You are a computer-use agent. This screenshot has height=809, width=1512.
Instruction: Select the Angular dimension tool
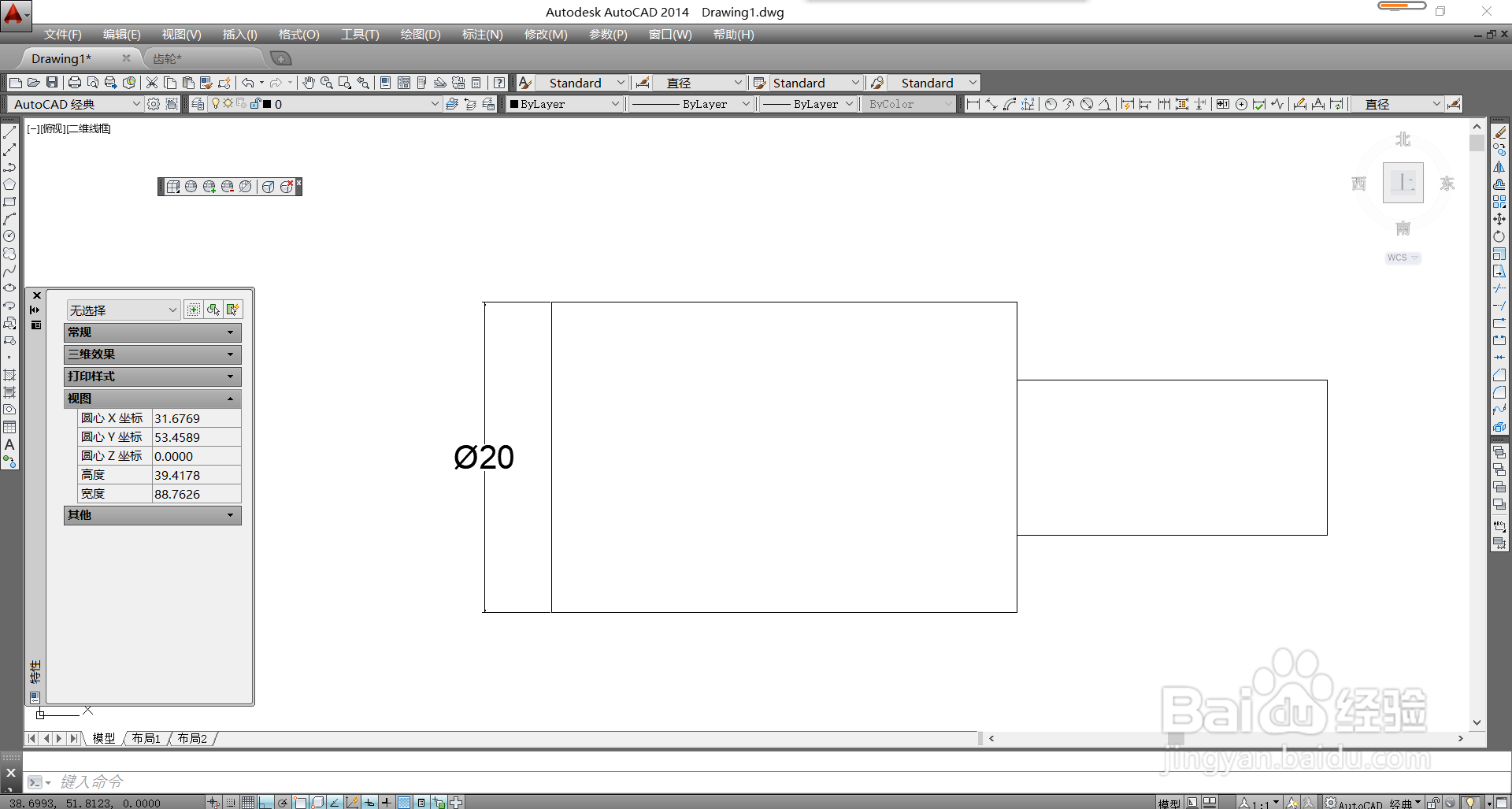(x=1105, y=104)
